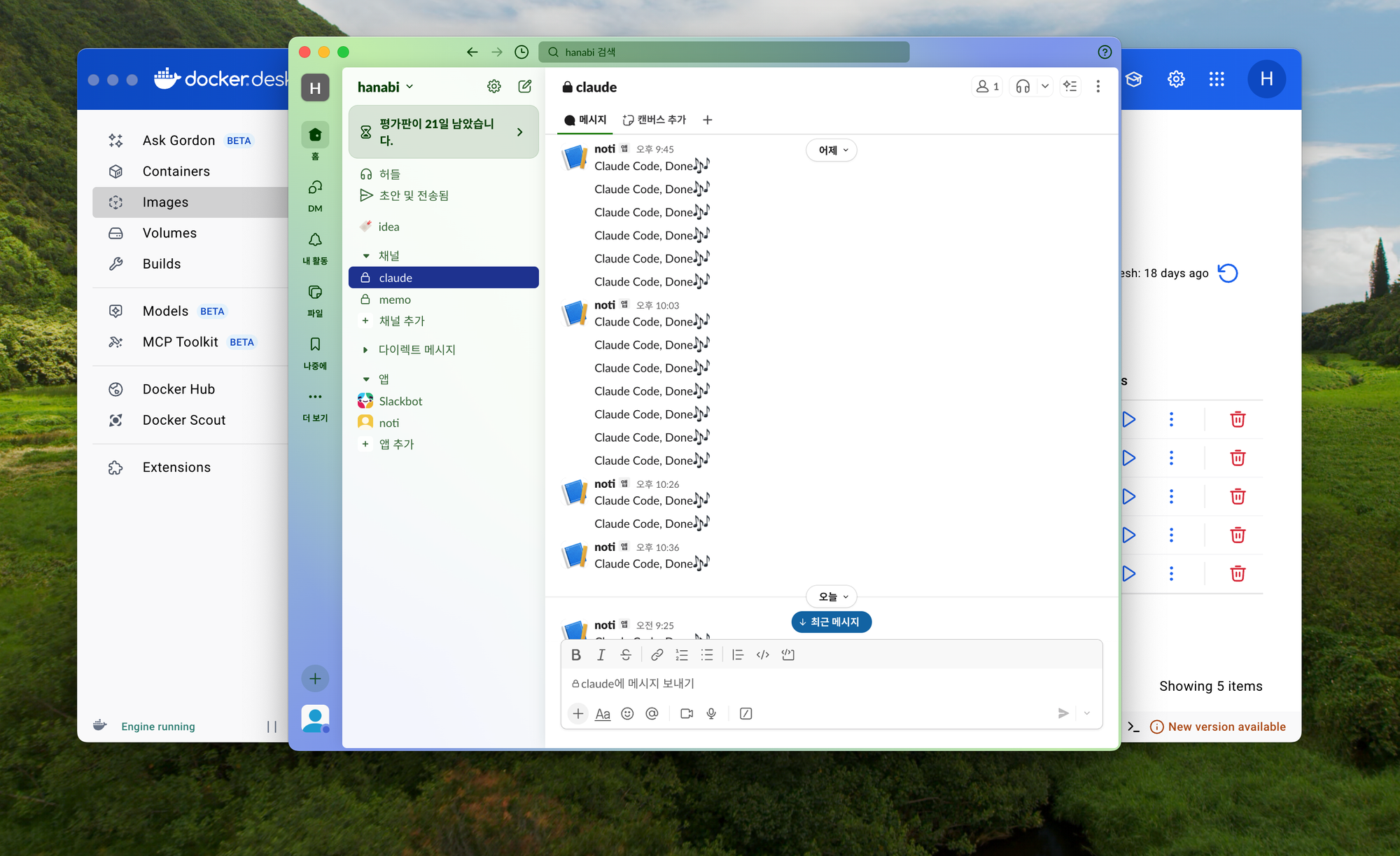Viewport: 1400px width, 856px height.
Task: Mention someone with the @ icon
Action: tap(652, 713)
